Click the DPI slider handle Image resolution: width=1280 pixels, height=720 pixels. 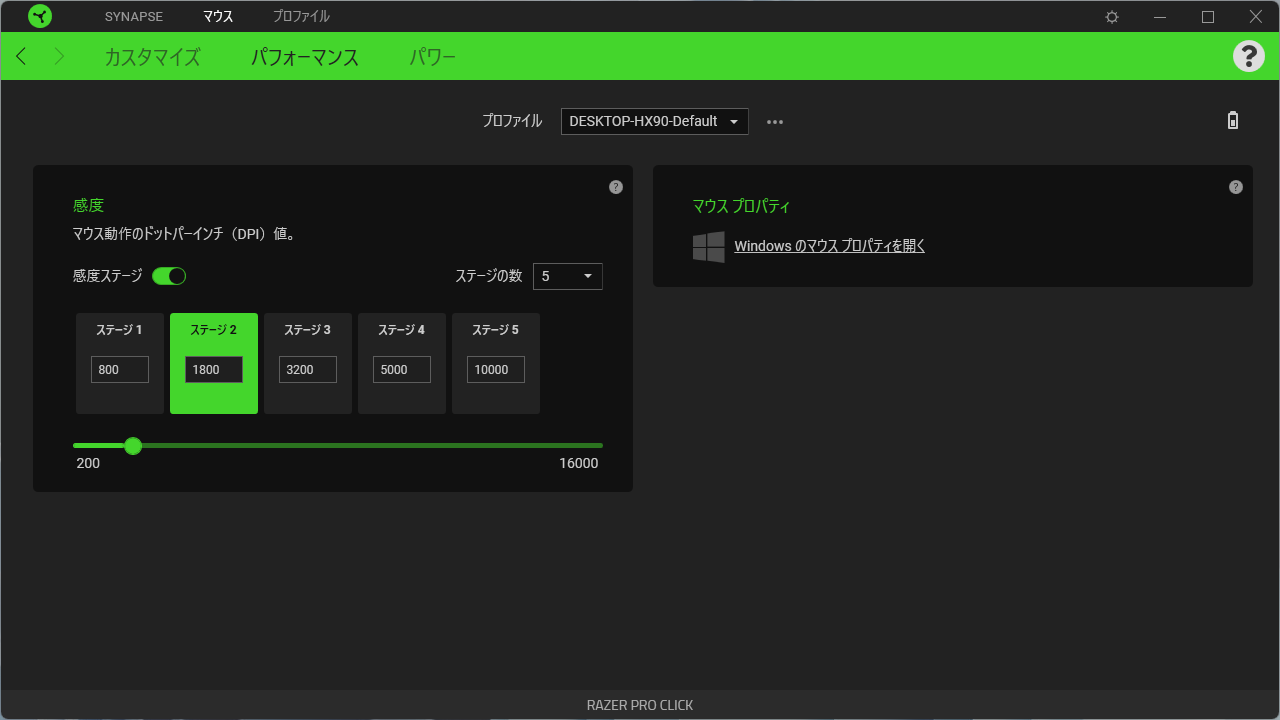click(x=133, y=445)
